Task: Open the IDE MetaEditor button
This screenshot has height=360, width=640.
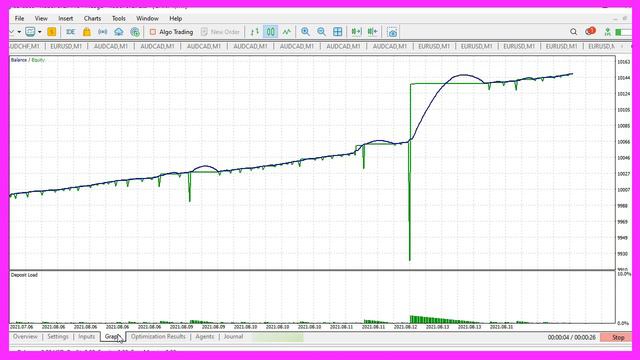Action: coord(71,32)
